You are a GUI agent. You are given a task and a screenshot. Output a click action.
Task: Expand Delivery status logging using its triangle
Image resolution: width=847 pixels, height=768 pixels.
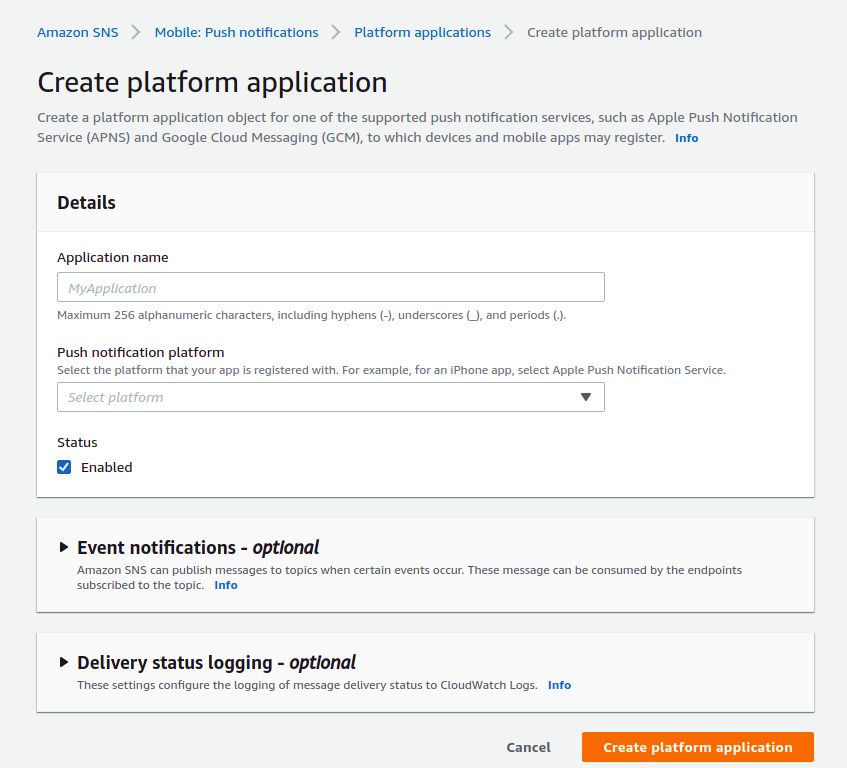(x=64, y=662)
